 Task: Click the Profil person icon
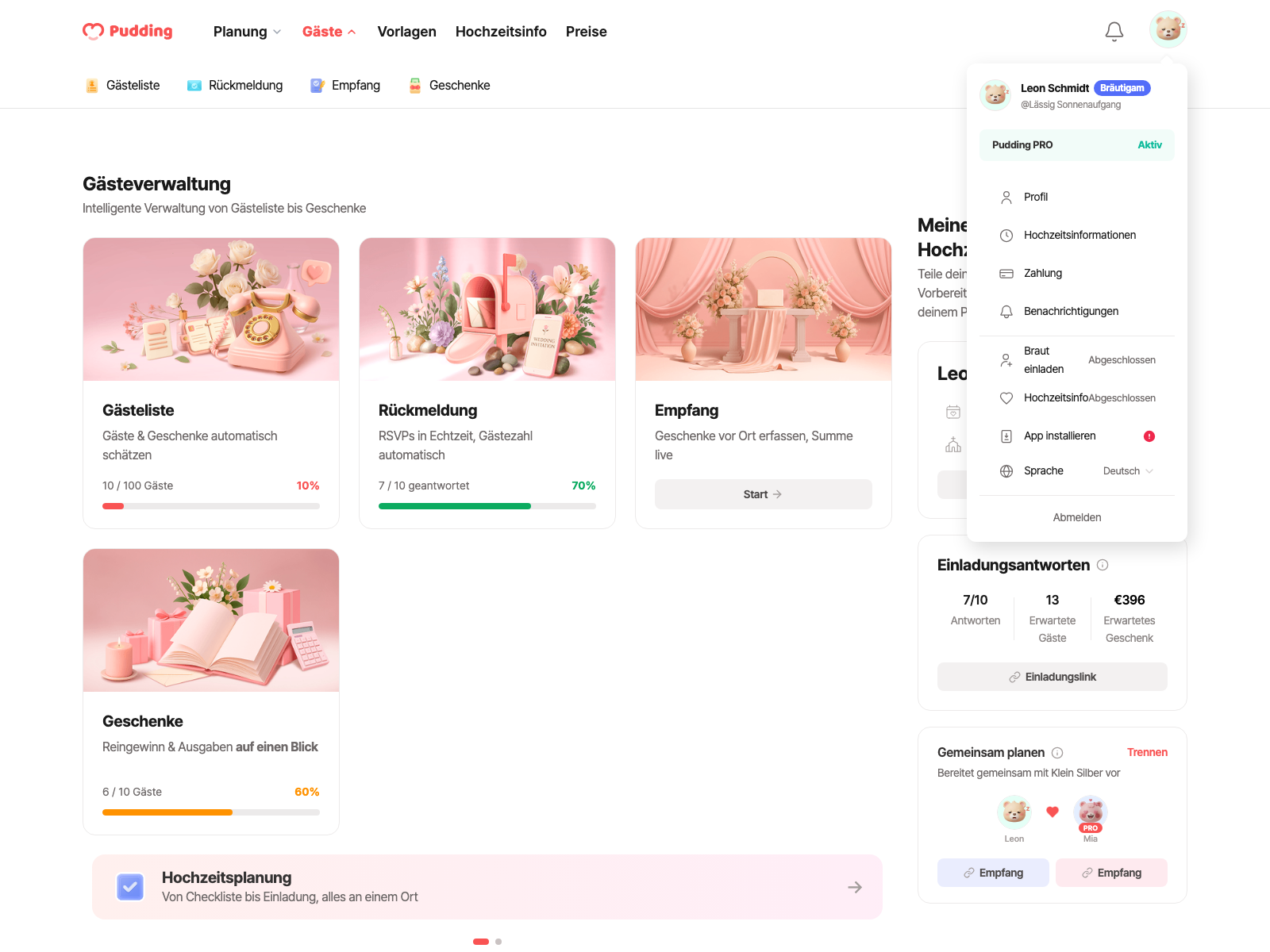[x=1006, y=197]
